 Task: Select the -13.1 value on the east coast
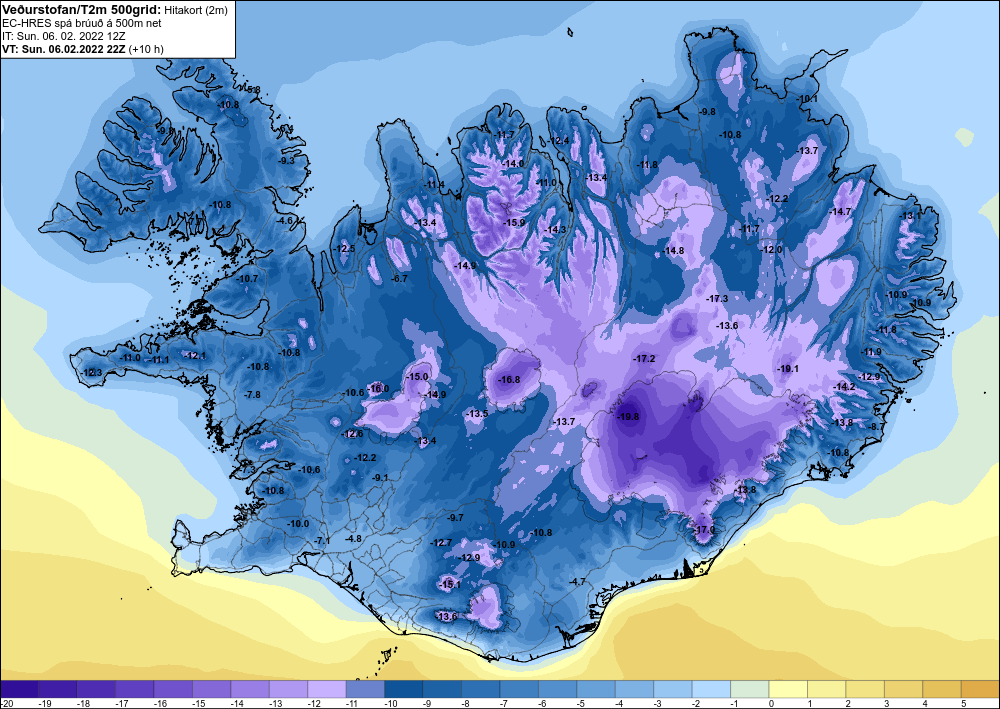(910, 216)
